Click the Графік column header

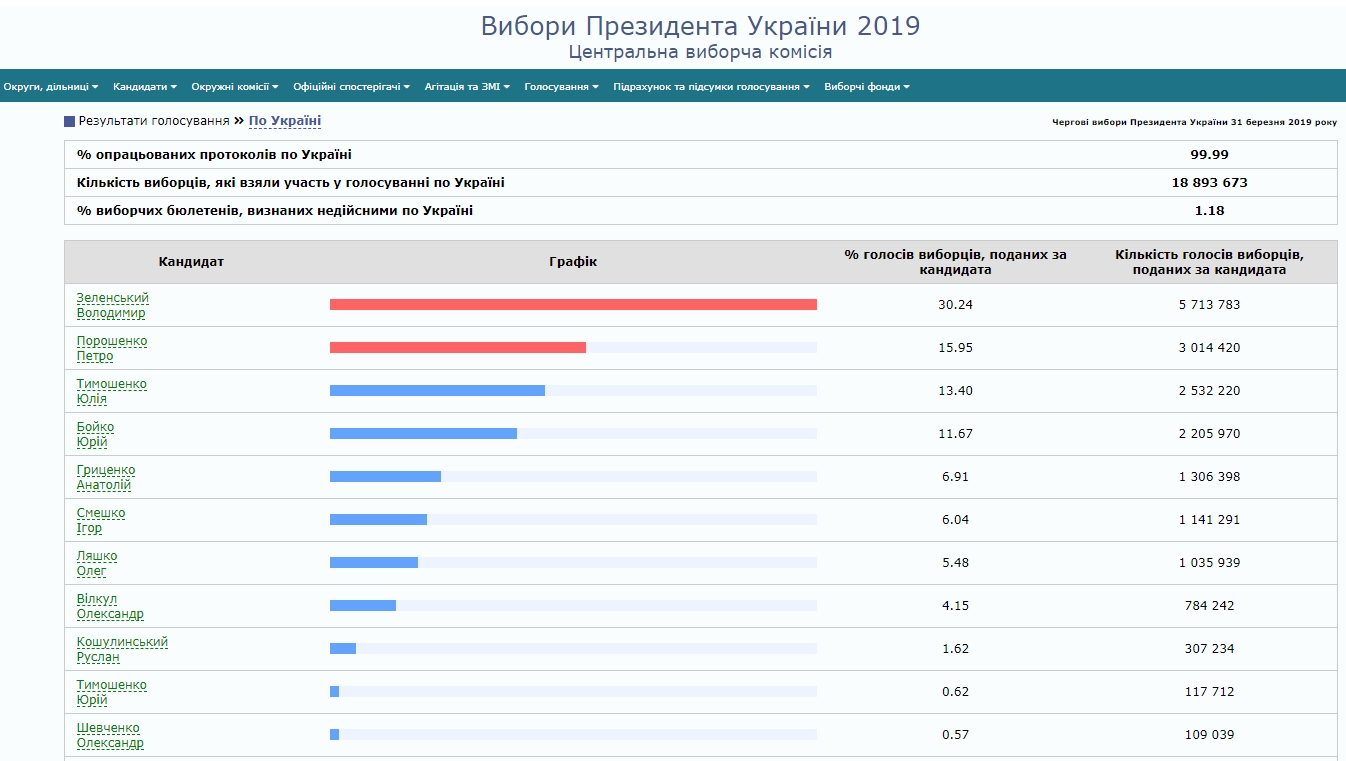pyautogui.click(x=573, y=262)
